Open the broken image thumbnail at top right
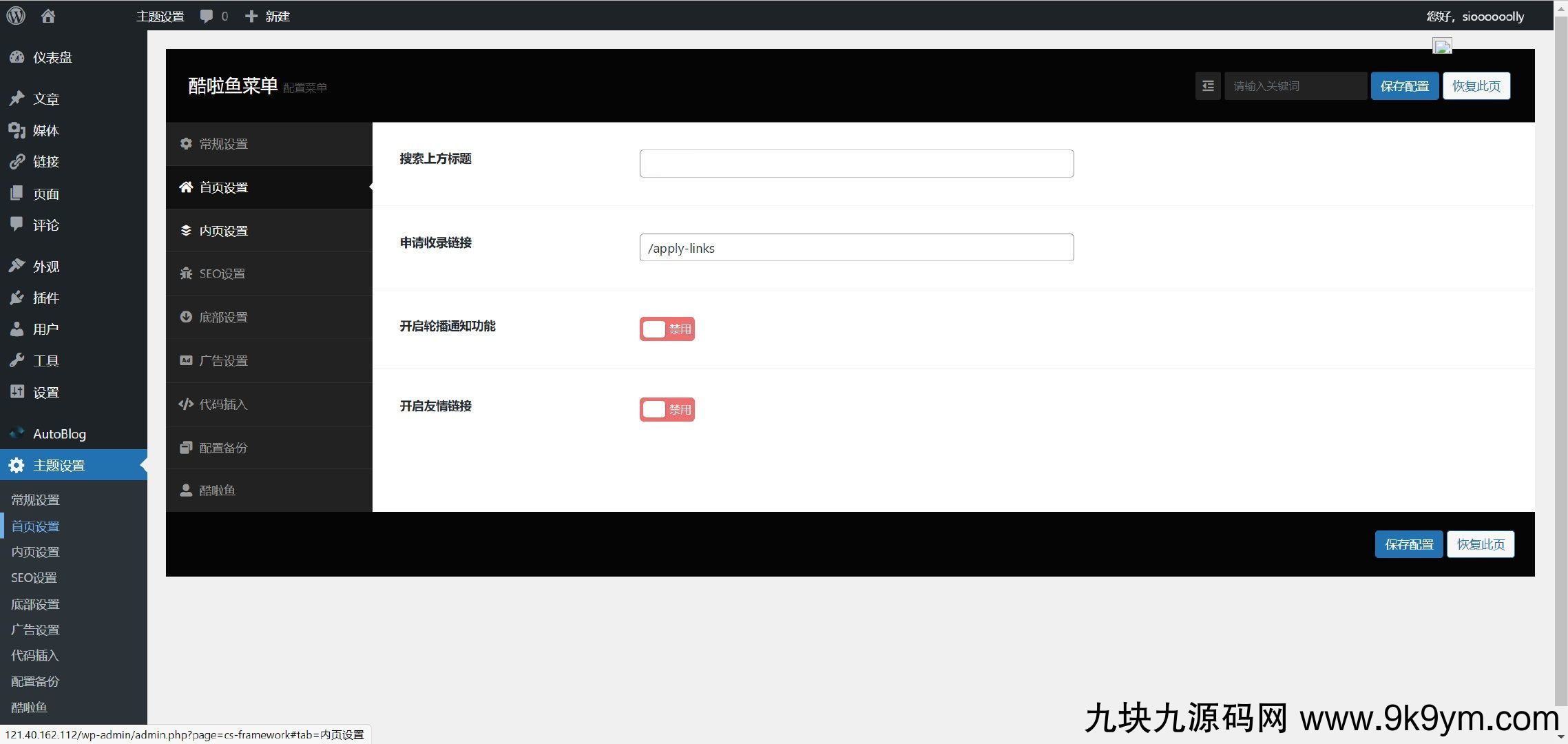The height and width of the screenshot is (744, 1568). click(x=1442, y=46)
